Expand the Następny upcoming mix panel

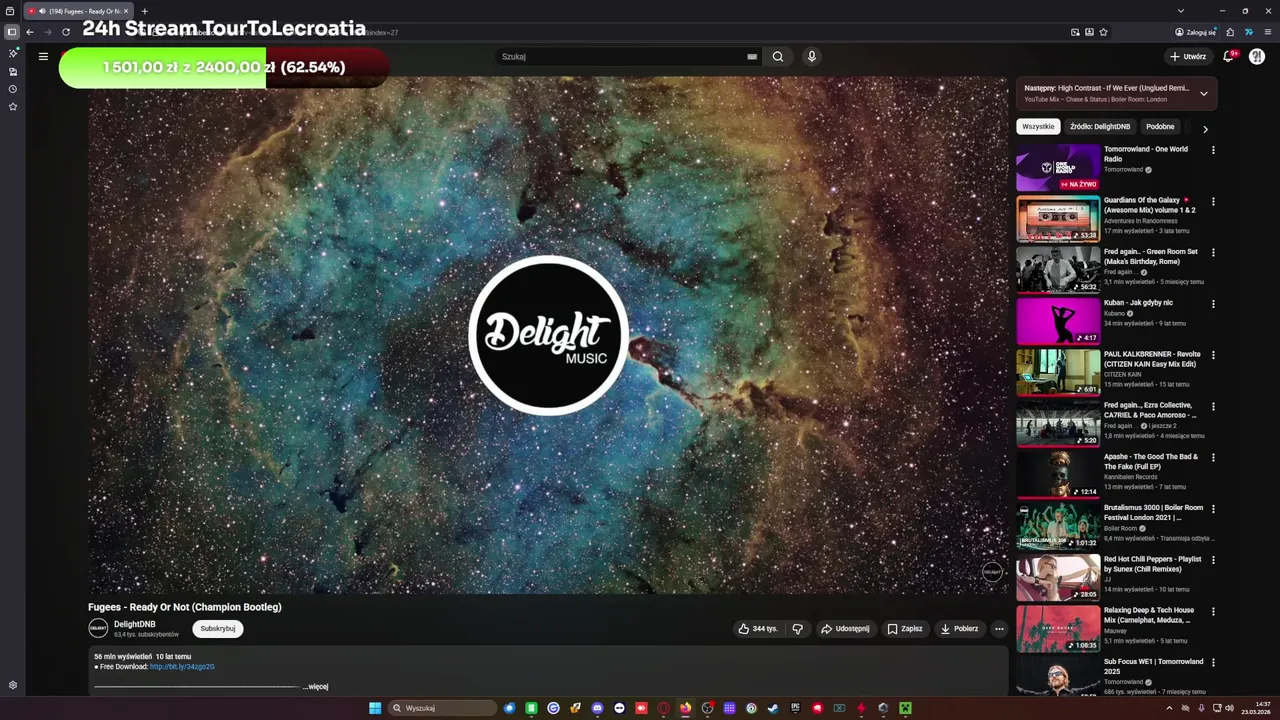tap(1204, 94)
